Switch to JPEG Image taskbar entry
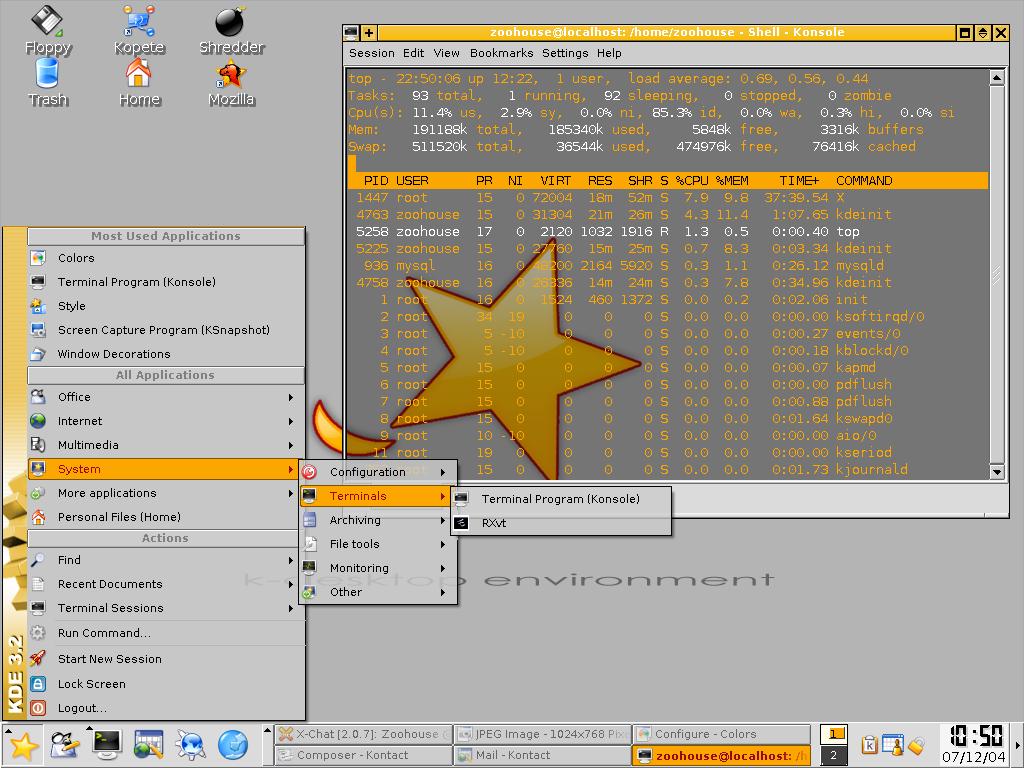 coord(542,734)
